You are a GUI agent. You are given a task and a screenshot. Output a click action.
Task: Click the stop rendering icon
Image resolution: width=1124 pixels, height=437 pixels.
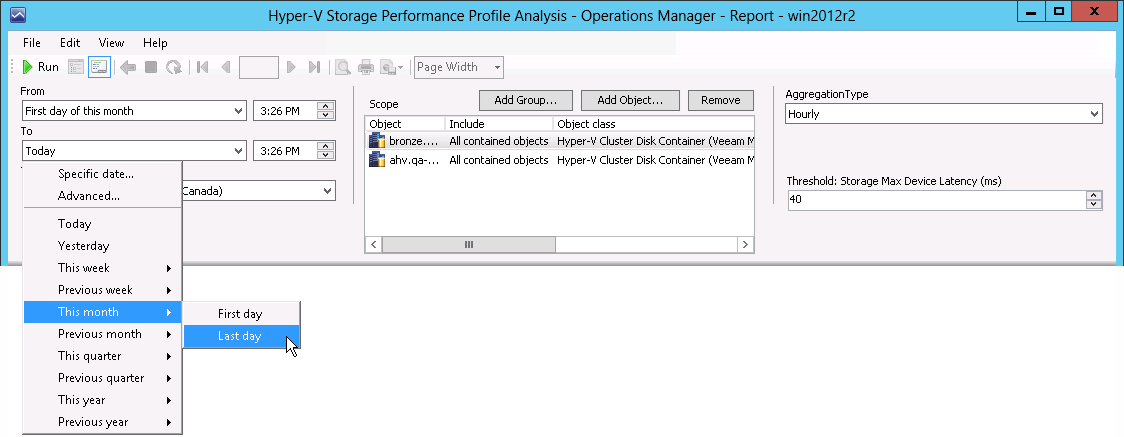(x=151, y=67)
